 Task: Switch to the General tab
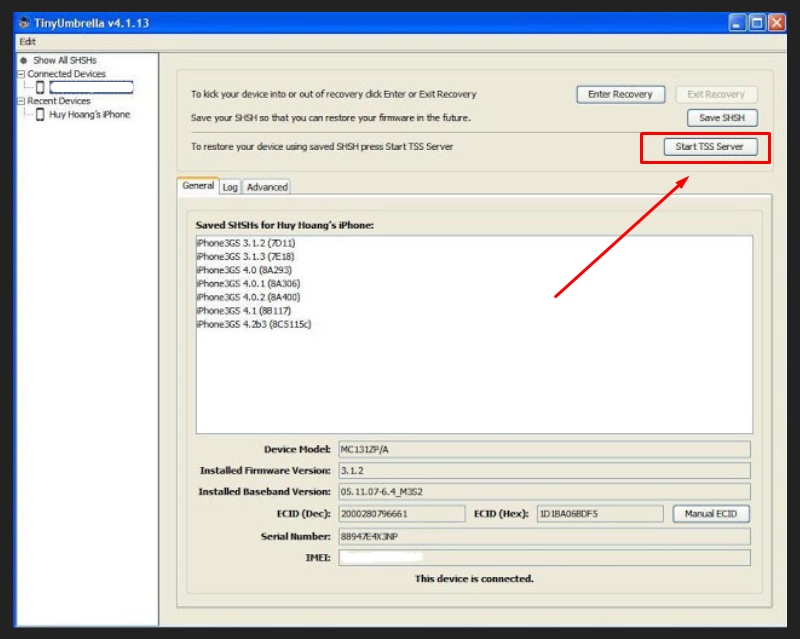[x=198, y=186]
